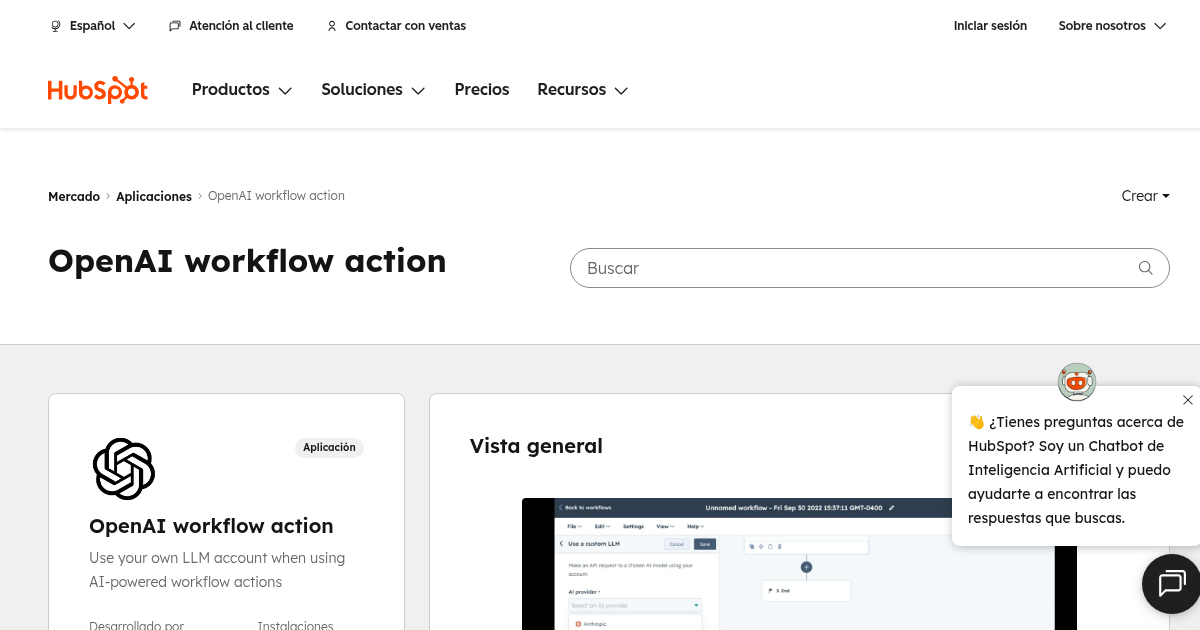1200x630 pixels.
Task: Click 'Use your own LLM account' description text
Action: pos(217,570)
